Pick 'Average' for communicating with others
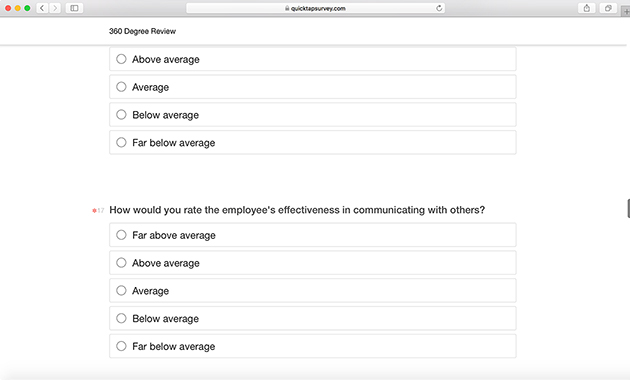Viewport: 630px width, 380px height. click(313, 290)
